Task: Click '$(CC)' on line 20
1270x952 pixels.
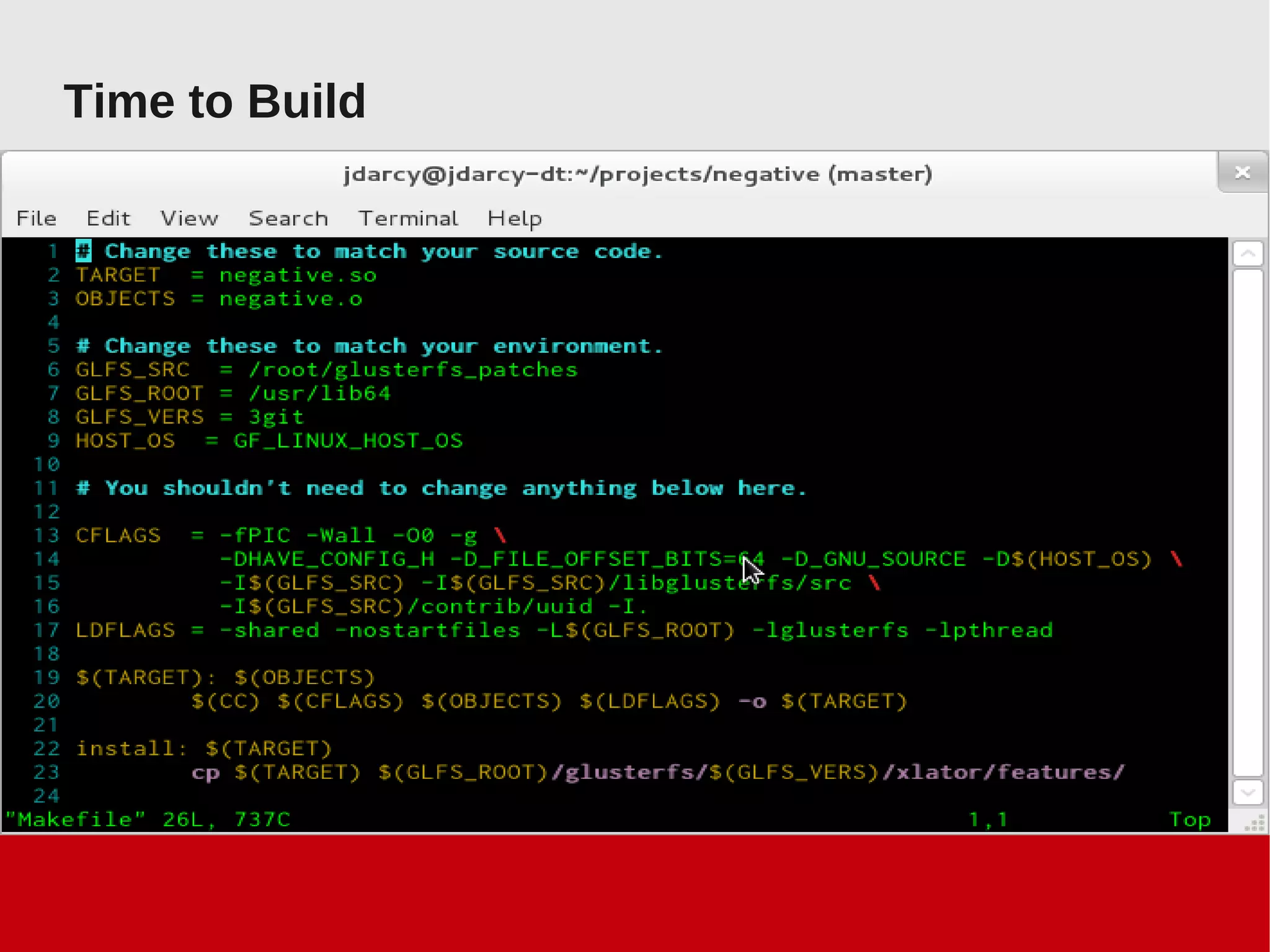Action: point(226,701)
